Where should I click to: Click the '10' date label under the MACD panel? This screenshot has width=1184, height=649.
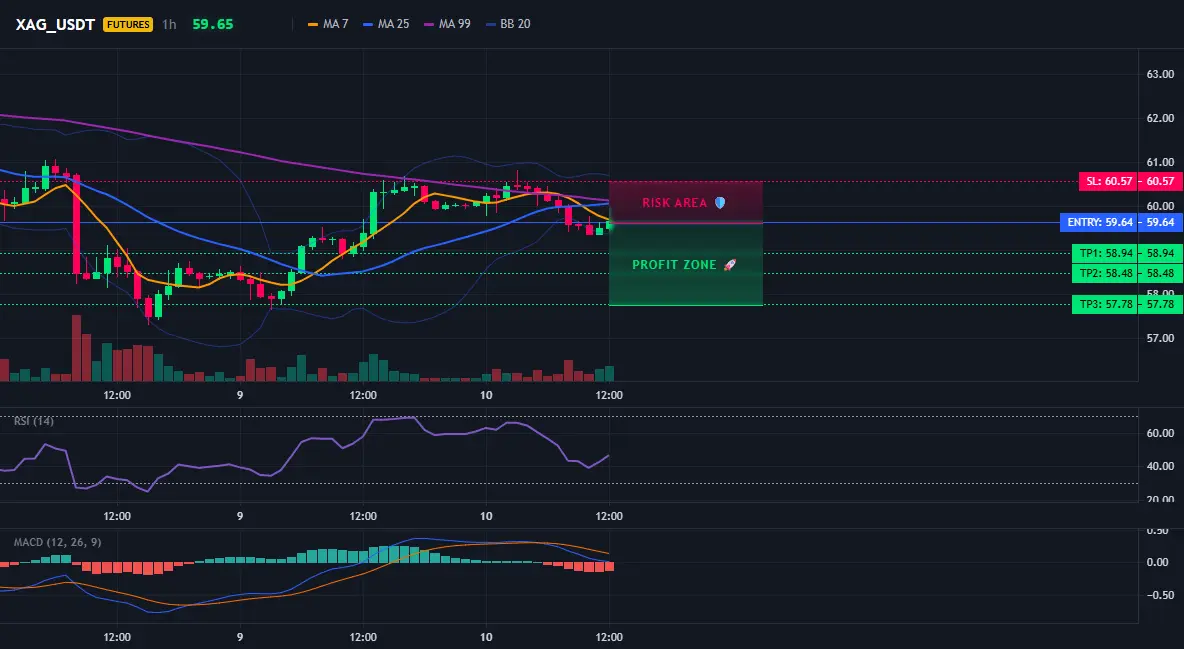[486, 637]
